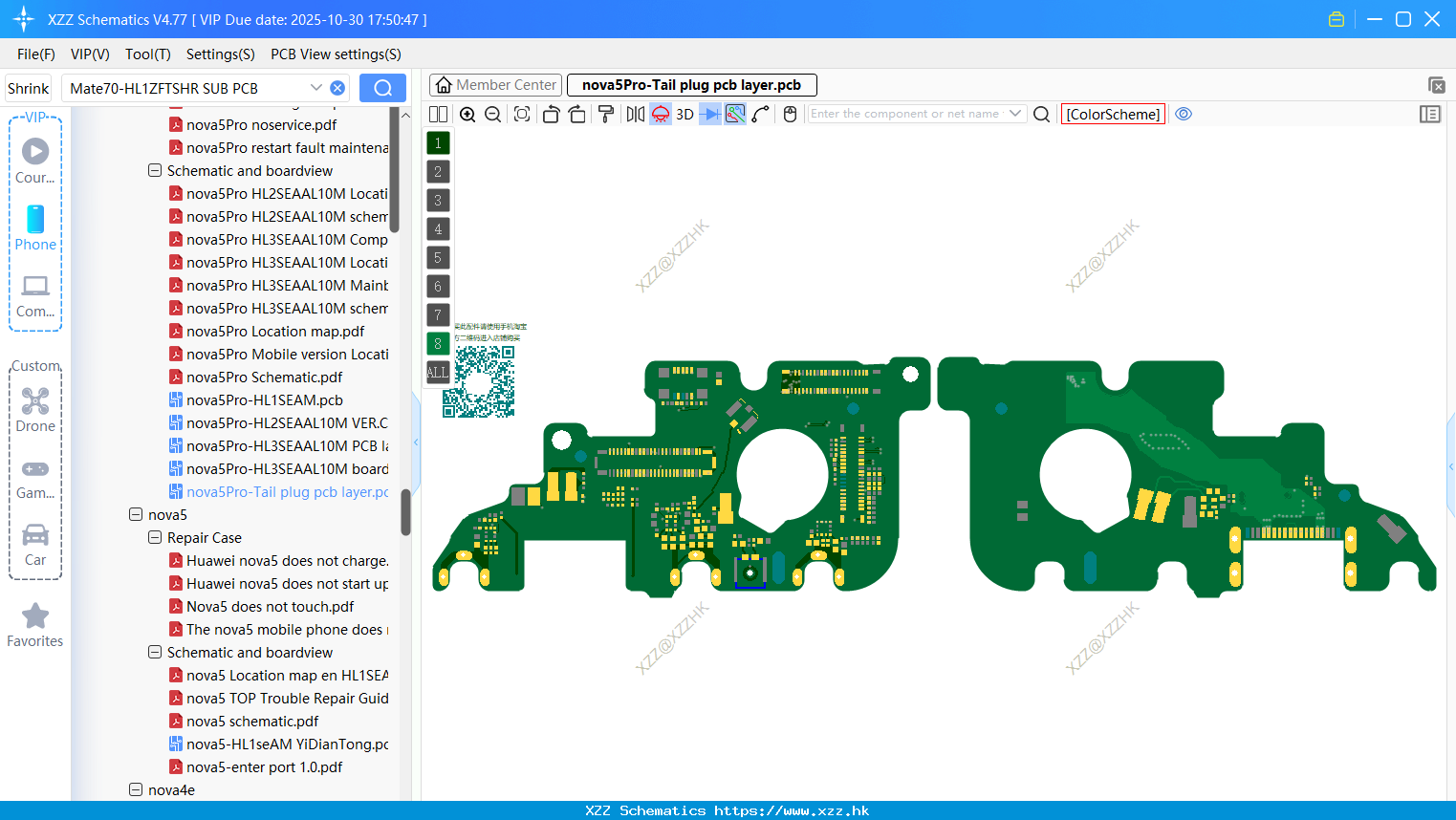Collapse nova5Pro Schematic and boardview folder

[x=155, y=170]
